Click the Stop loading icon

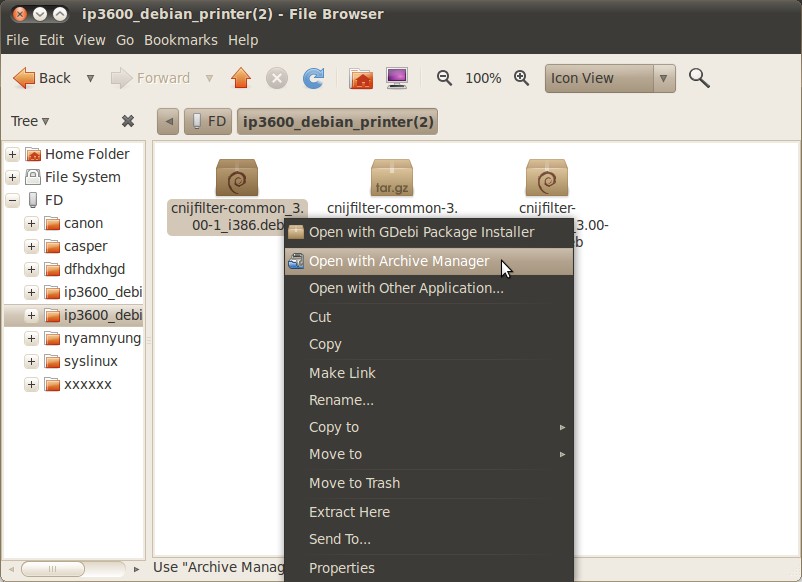pyautogui.click(x=277, y=78)
